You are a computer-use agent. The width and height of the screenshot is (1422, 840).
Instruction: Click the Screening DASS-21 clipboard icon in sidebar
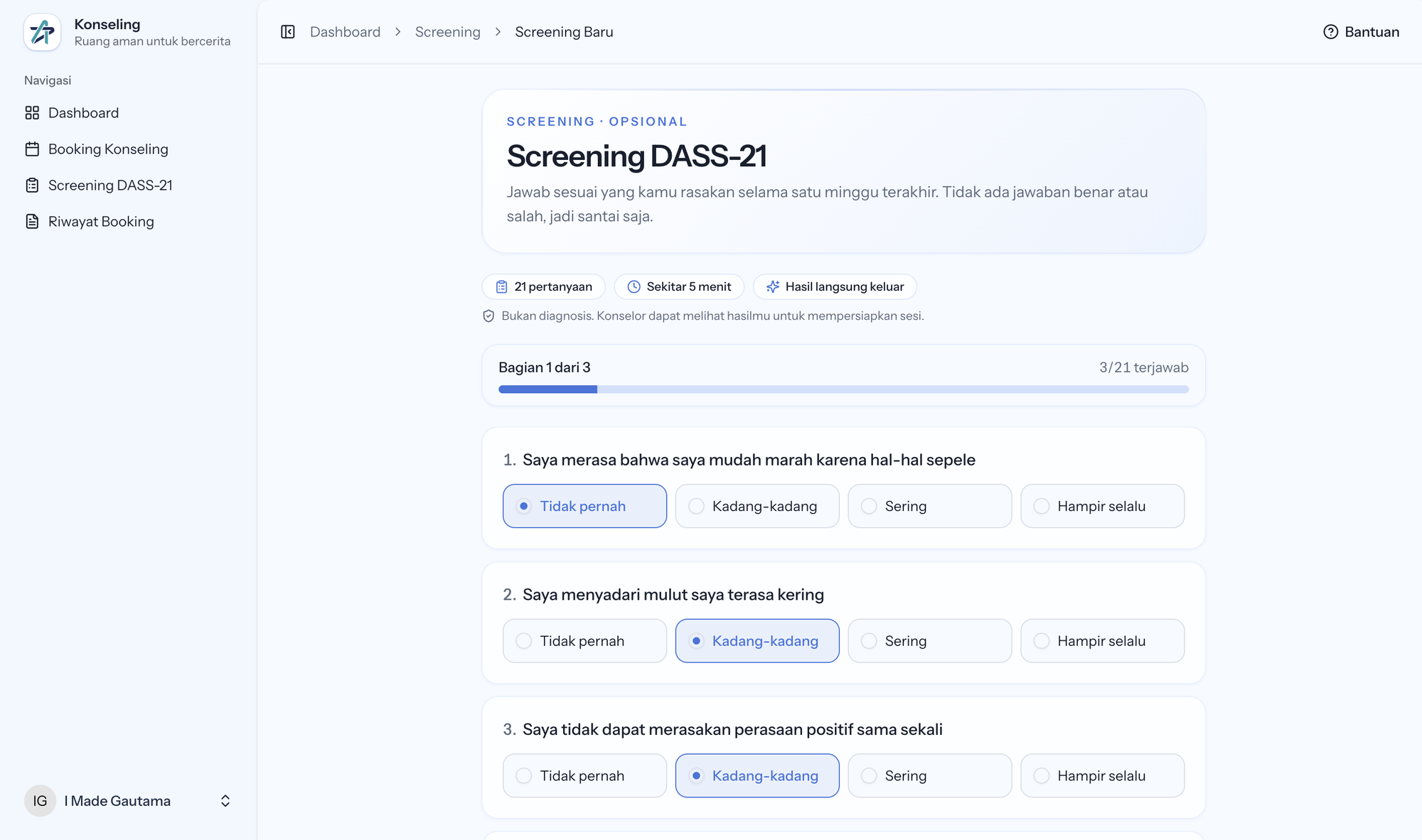pyautogui.click(x=32, y=185)
